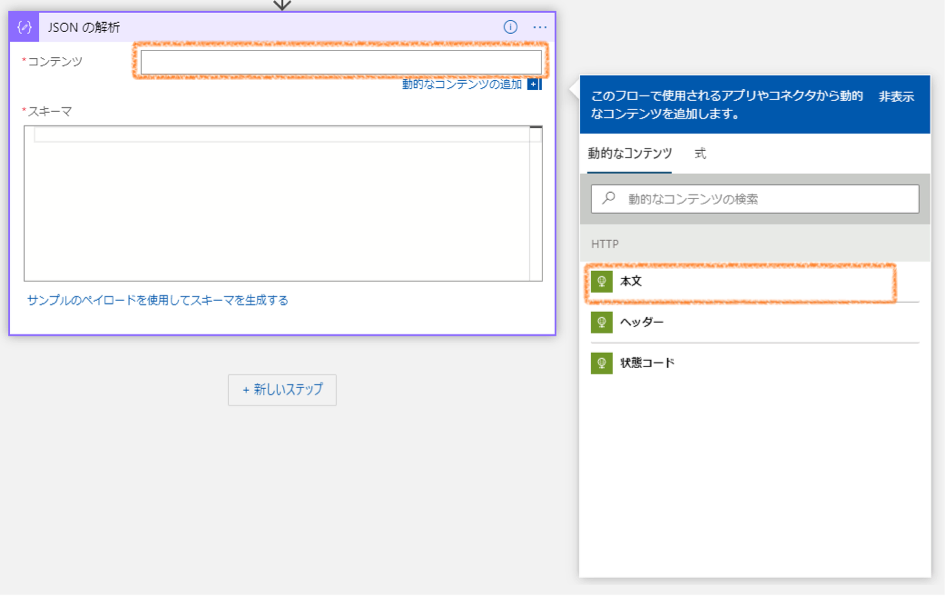Switch to the 動的なコンテンツ tab

point(630,154)
